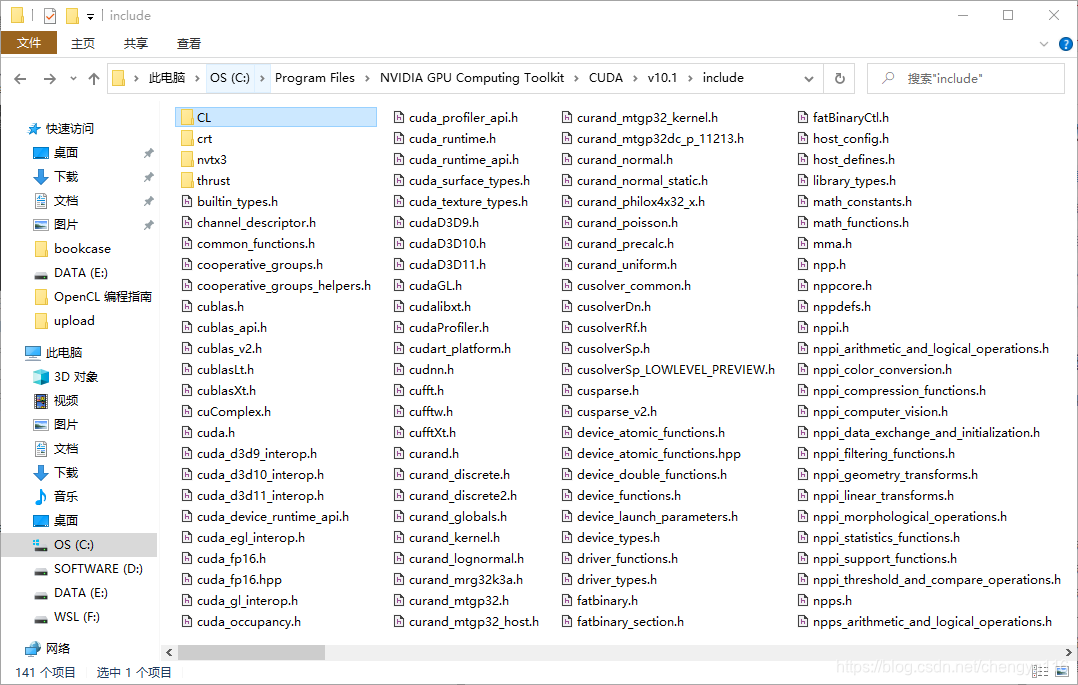Select OS (C:) in navigation pane

coord(79,545)
